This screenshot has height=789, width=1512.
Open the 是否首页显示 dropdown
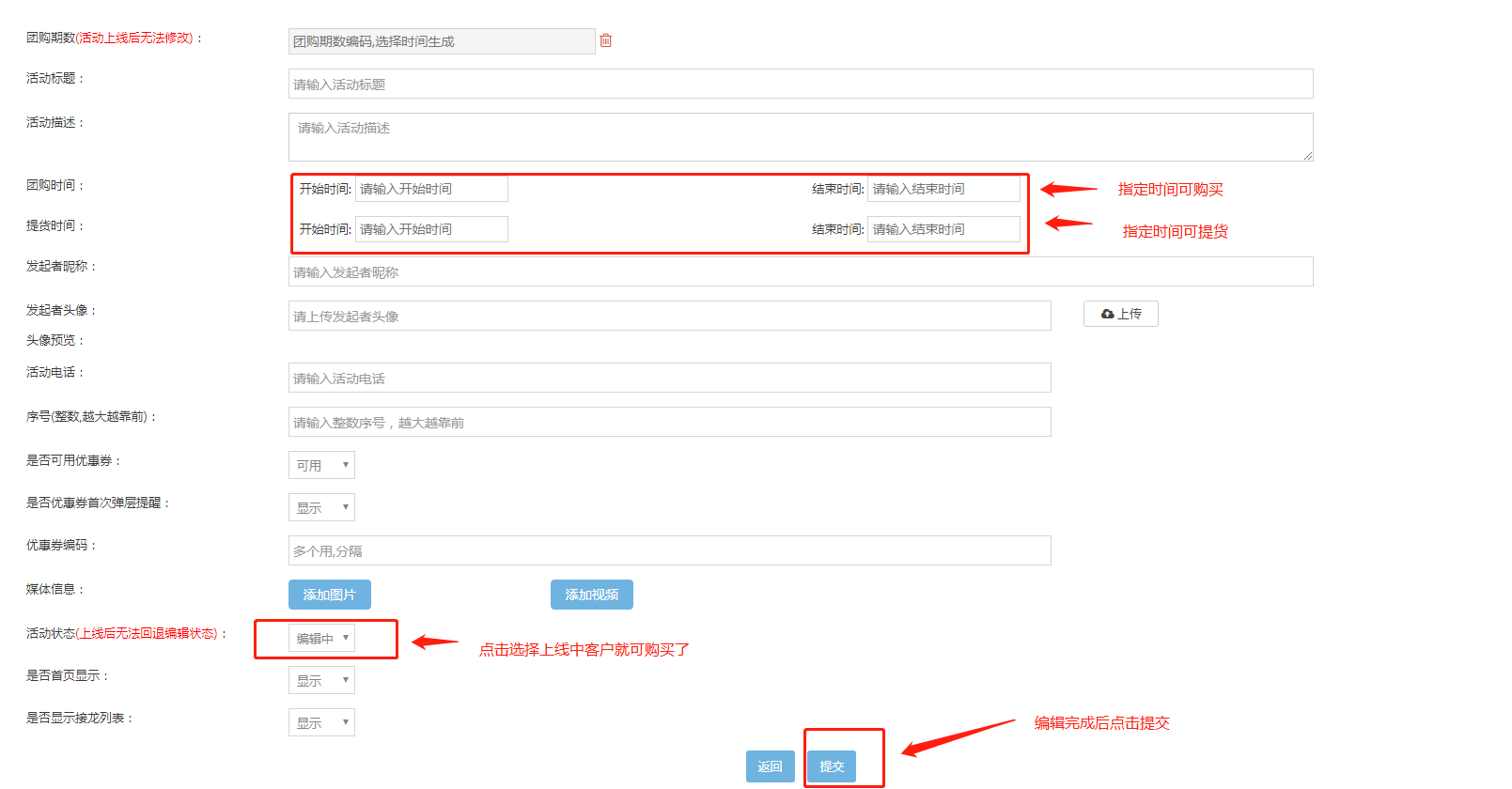coord(321,680)
